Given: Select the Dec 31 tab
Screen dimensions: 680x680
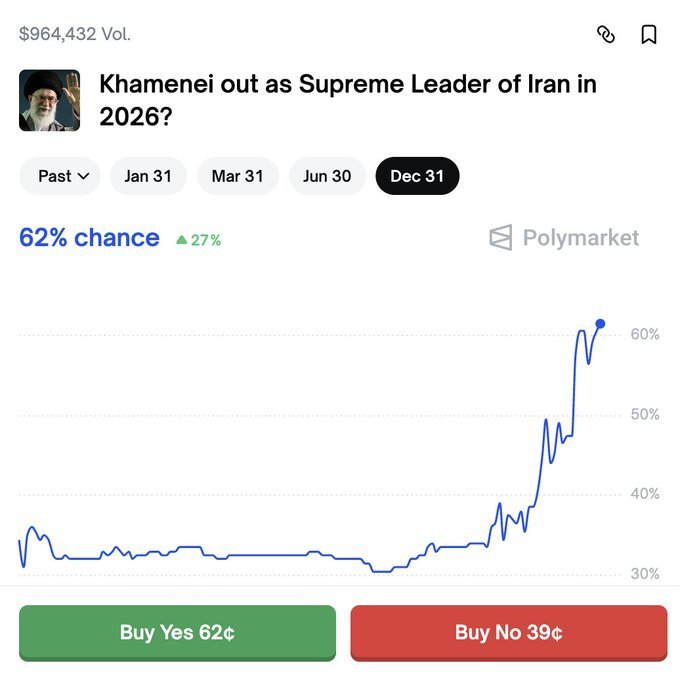Looking at the screenshot, I should tap(417, 176).
